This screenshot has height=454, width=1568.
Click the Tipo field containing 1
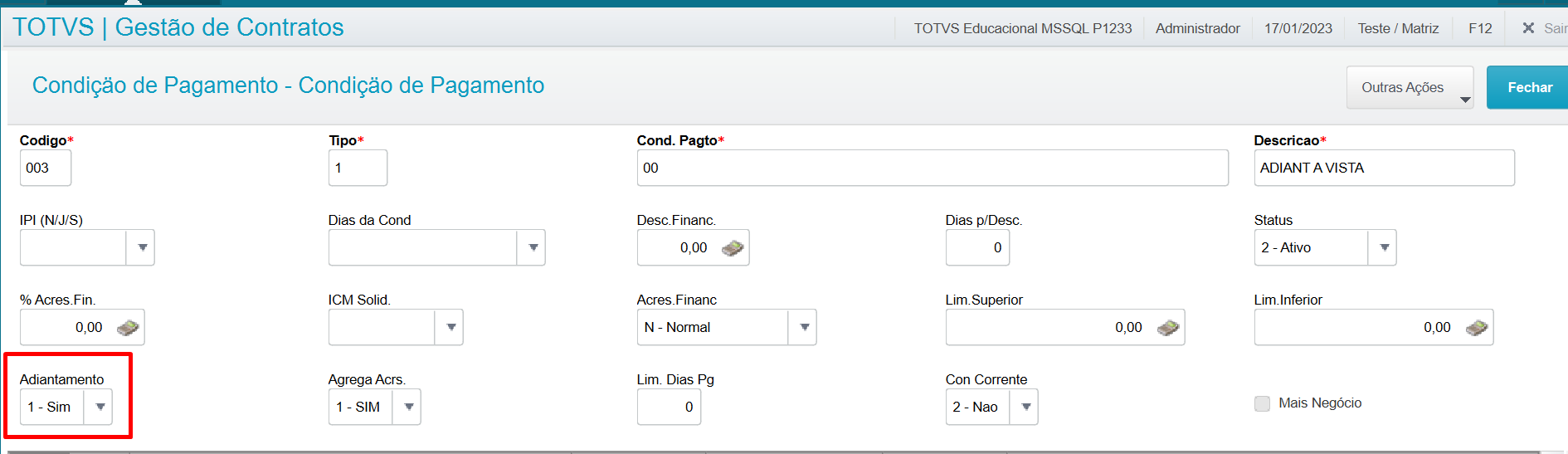pos(358,168)
